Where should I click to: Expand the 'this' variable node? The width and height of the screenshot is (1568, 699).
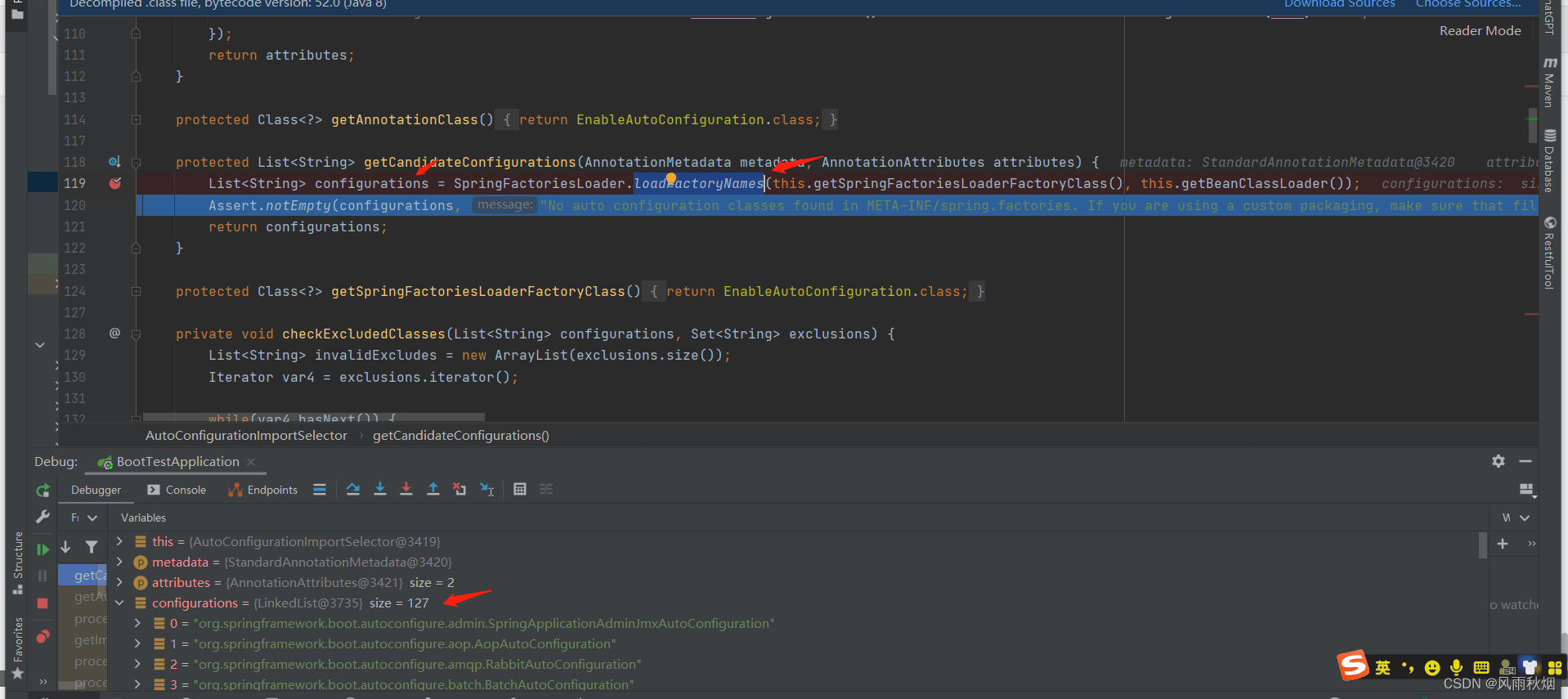[x=119, y=541]
